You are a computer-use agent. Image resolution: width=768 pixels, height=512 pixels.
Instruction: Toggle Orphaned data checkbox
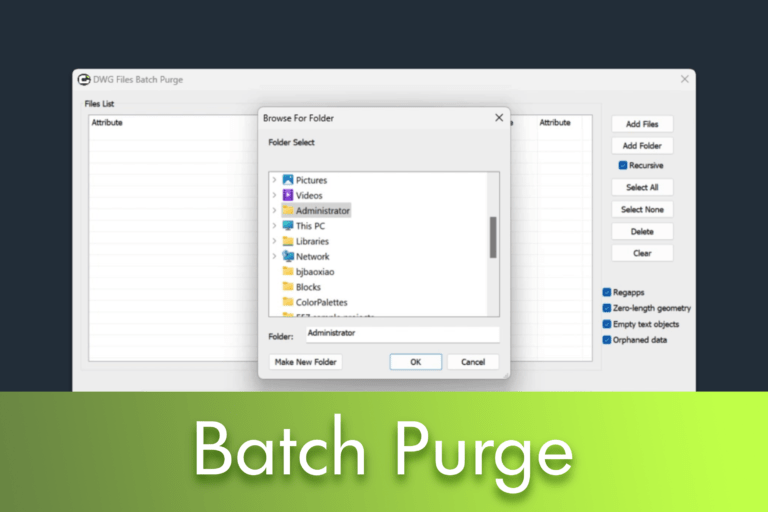click(607, 340)
